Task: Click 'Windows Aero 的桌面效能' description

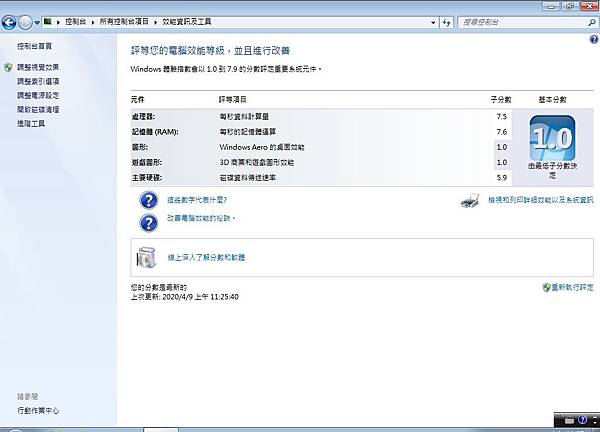Action: [x=262, y=147]
